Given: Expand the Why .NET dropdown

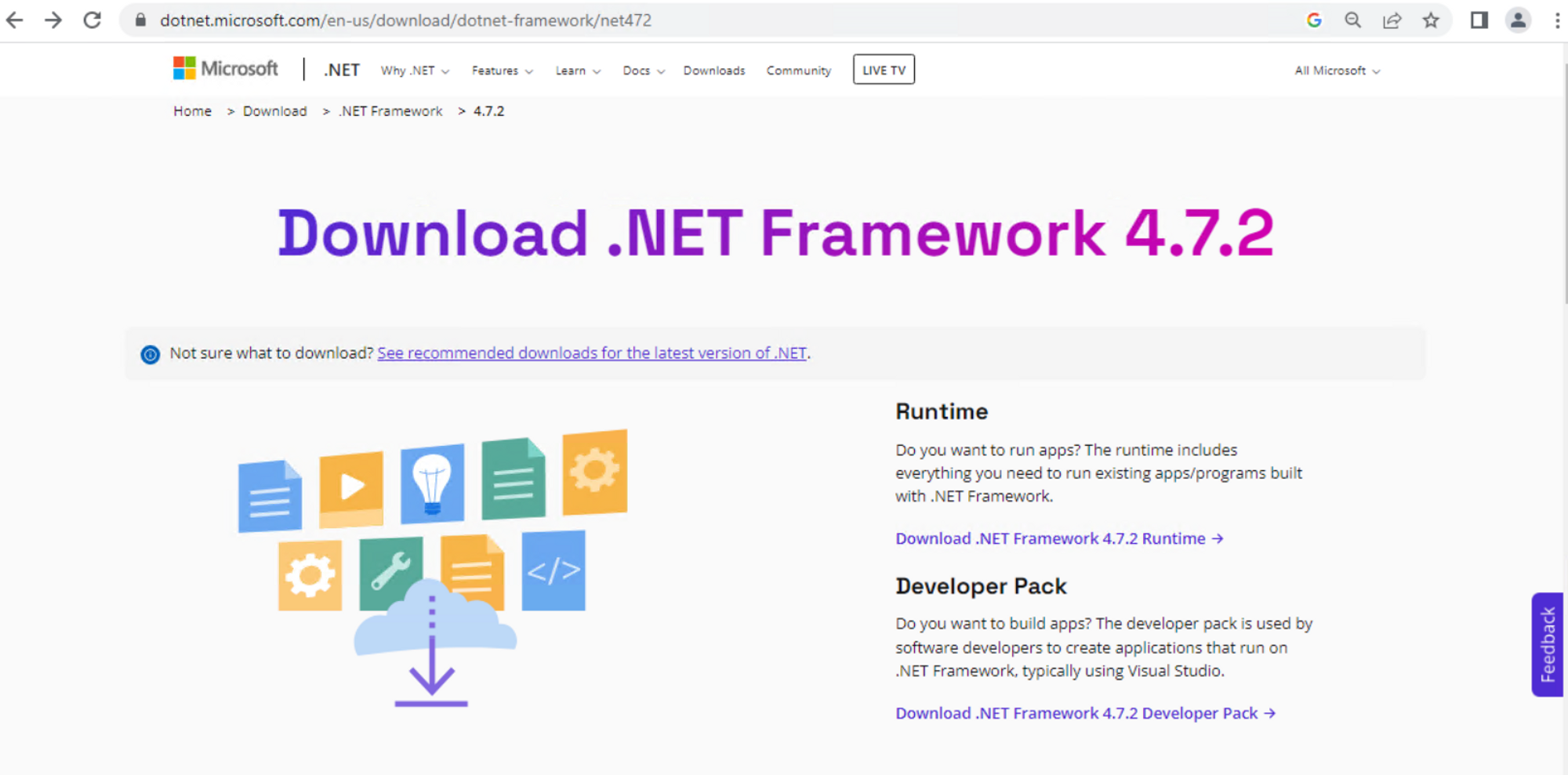Looking at the screenshot, I should (x=414, y=70).
